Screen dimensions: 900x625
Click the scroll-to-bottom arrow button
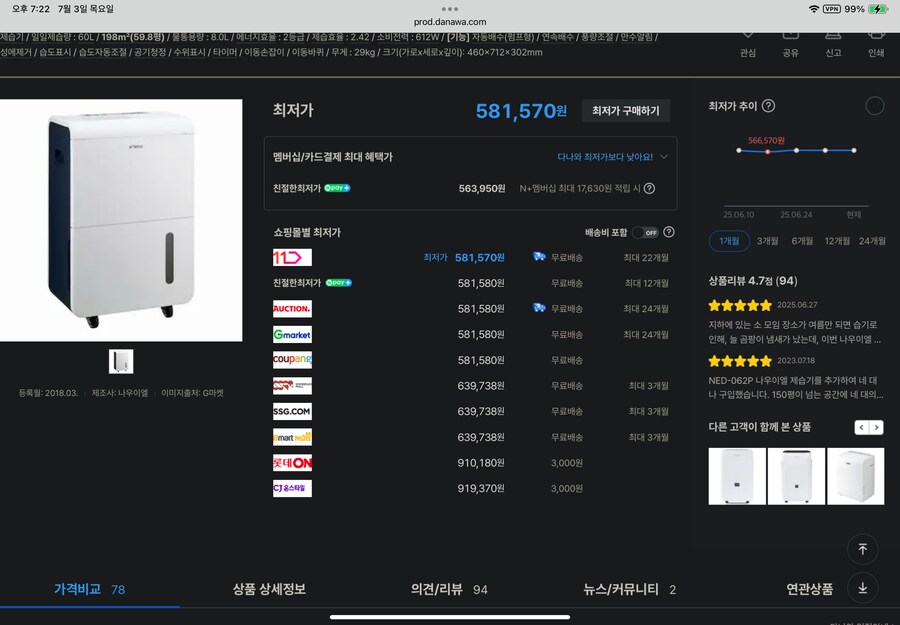(862, 588)
